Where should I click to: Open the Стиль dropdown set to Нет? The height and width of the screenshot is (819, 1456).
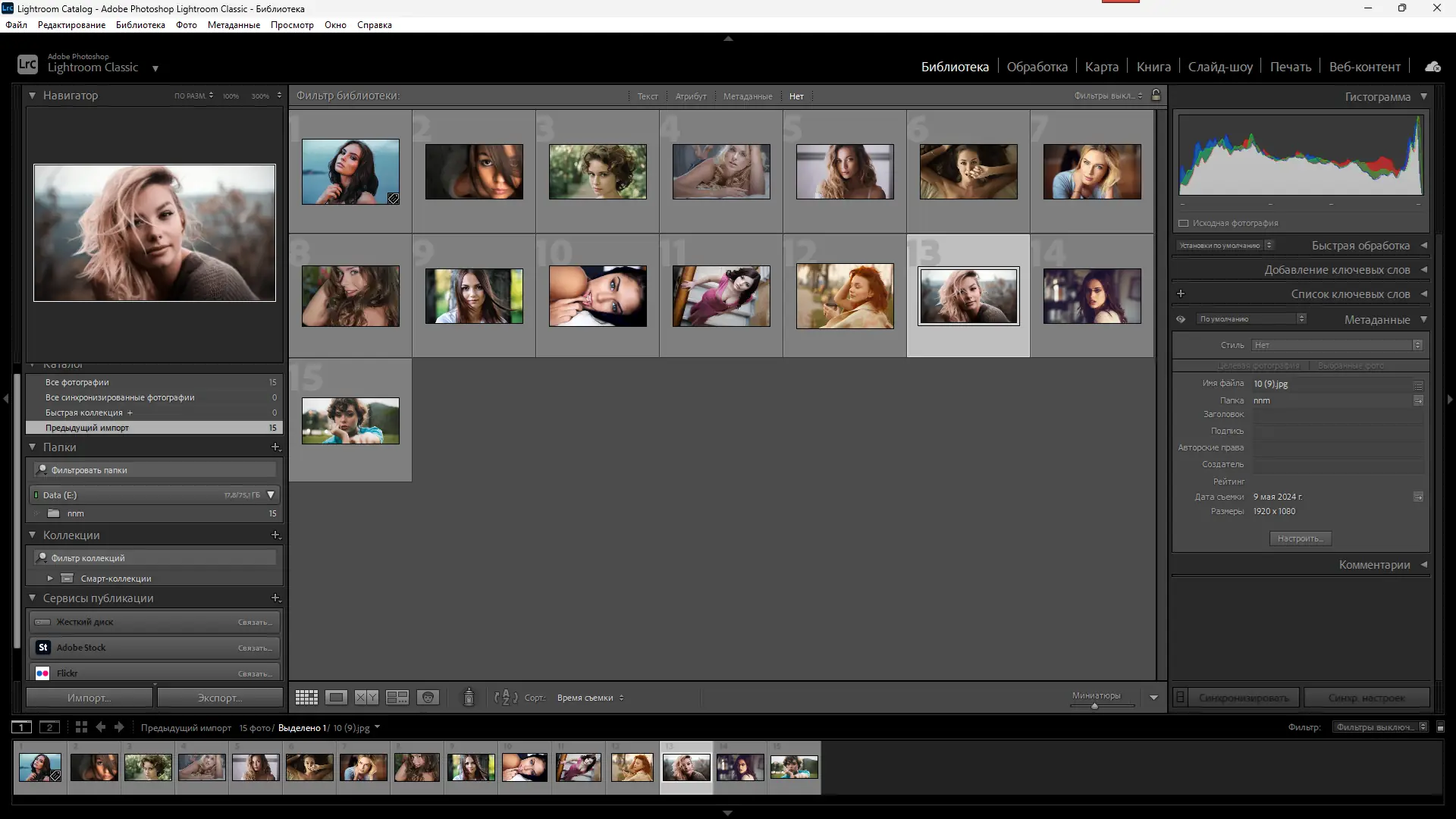pyautogui.click(x=1336, y=345)
